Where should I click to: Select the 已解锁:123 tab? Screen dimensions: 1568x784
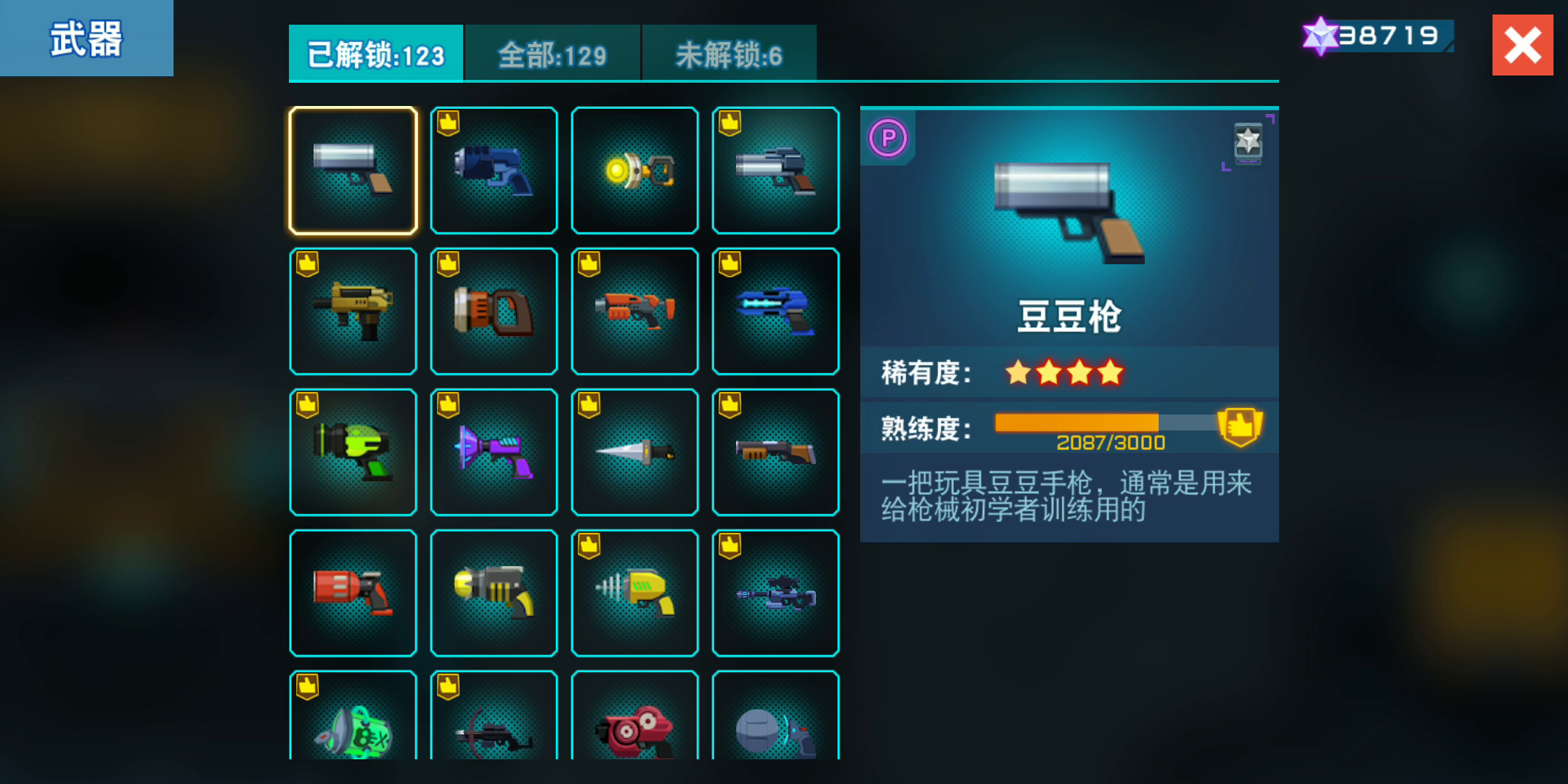376,53
